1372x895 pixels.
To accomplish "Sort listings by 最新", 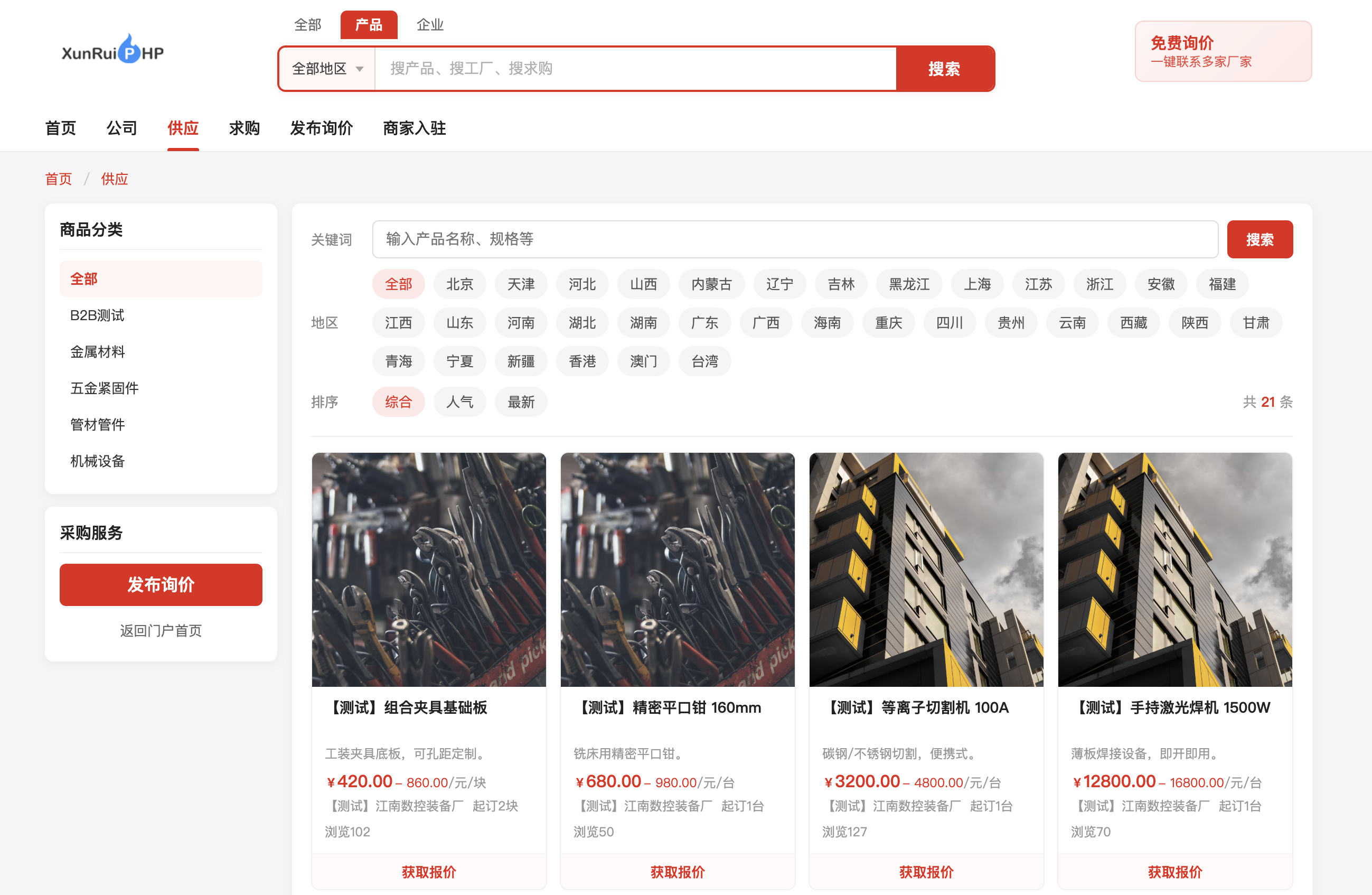I will [x=521, y=402].
